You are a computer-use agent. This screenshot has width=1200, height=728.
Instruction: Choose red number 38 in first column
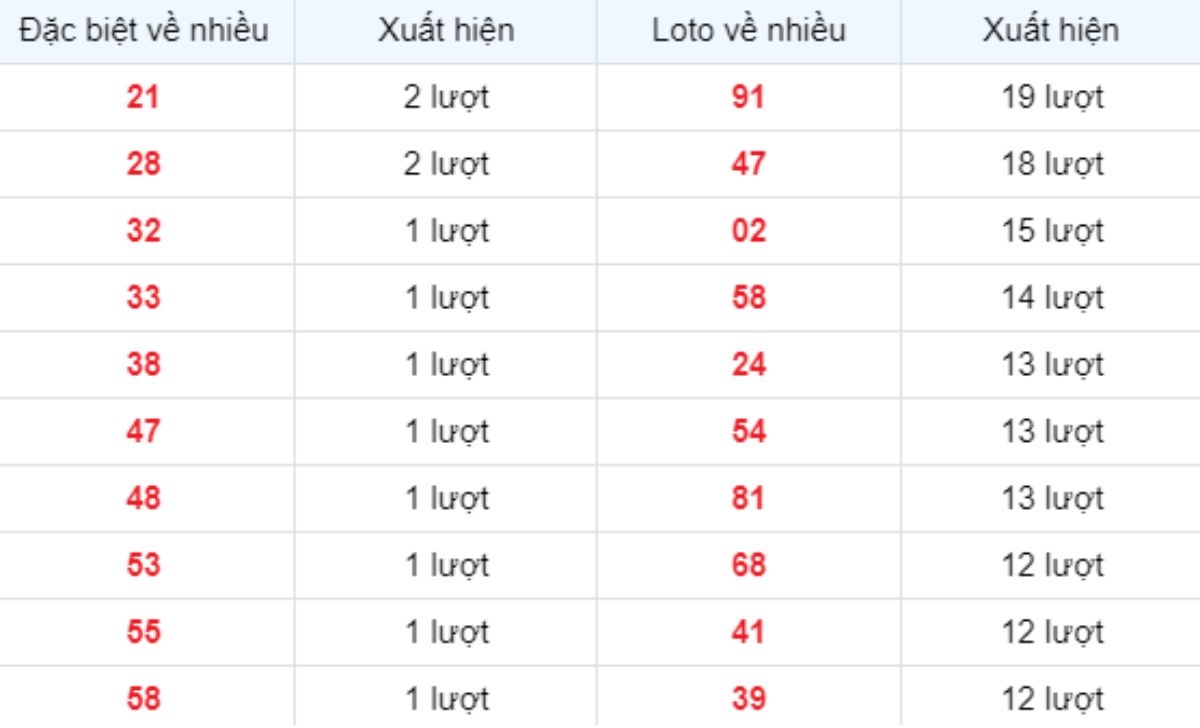pos(143,365)
